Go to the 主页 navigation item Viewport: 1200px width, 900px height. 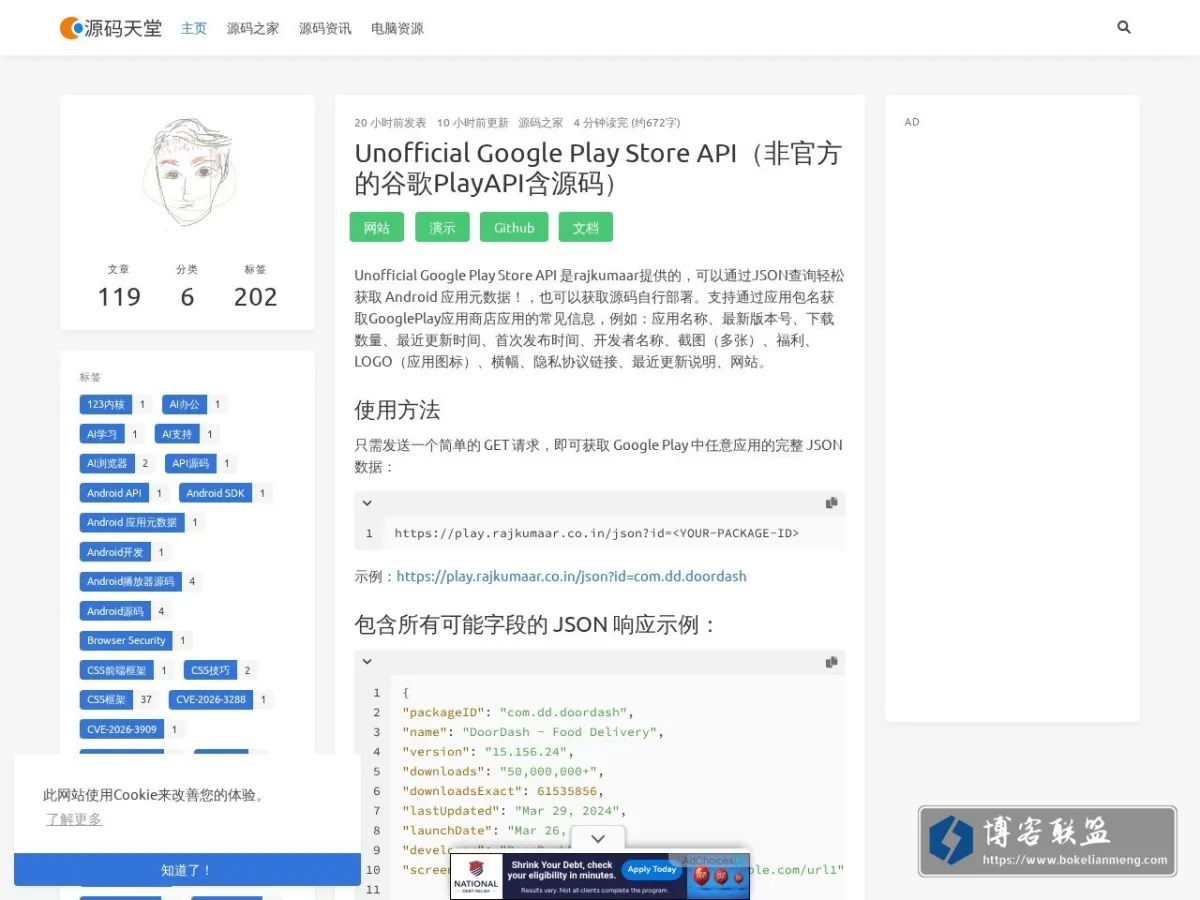click(x=194, y=28)
